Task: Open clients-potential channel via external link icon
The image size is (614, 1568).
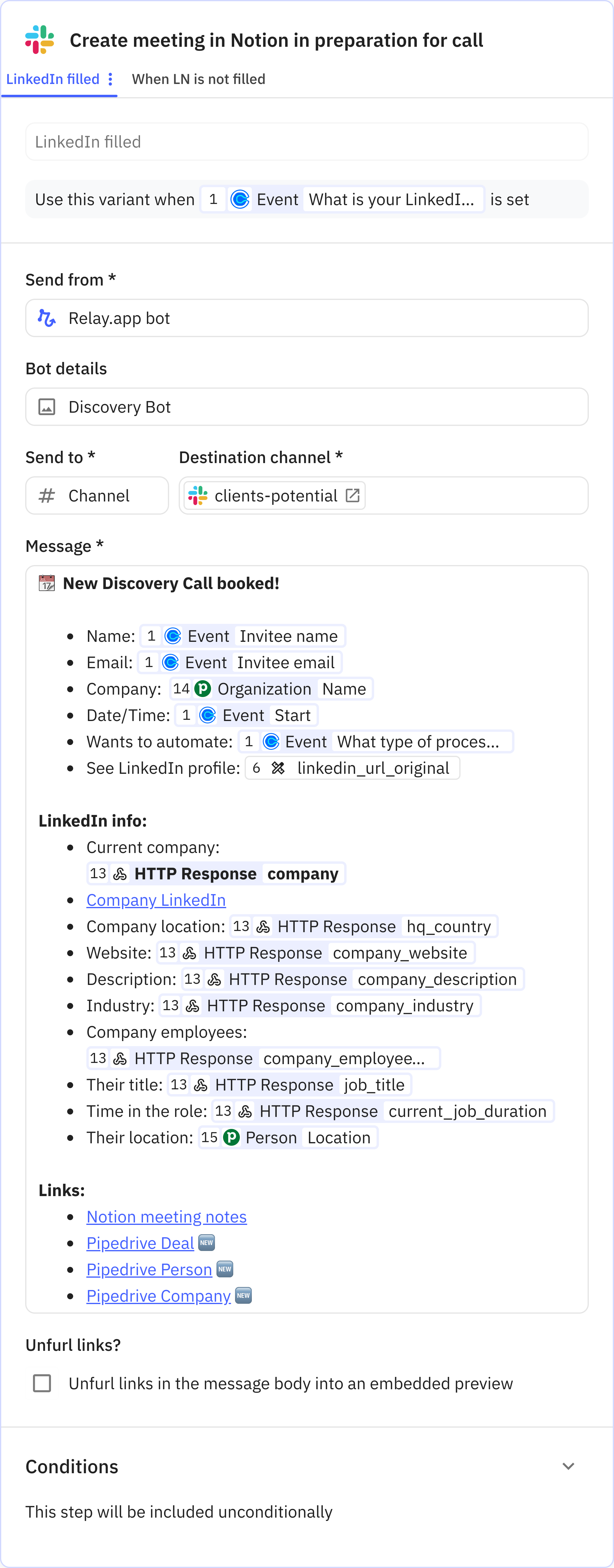Action: pyautogui.click(x=352, y=495)
